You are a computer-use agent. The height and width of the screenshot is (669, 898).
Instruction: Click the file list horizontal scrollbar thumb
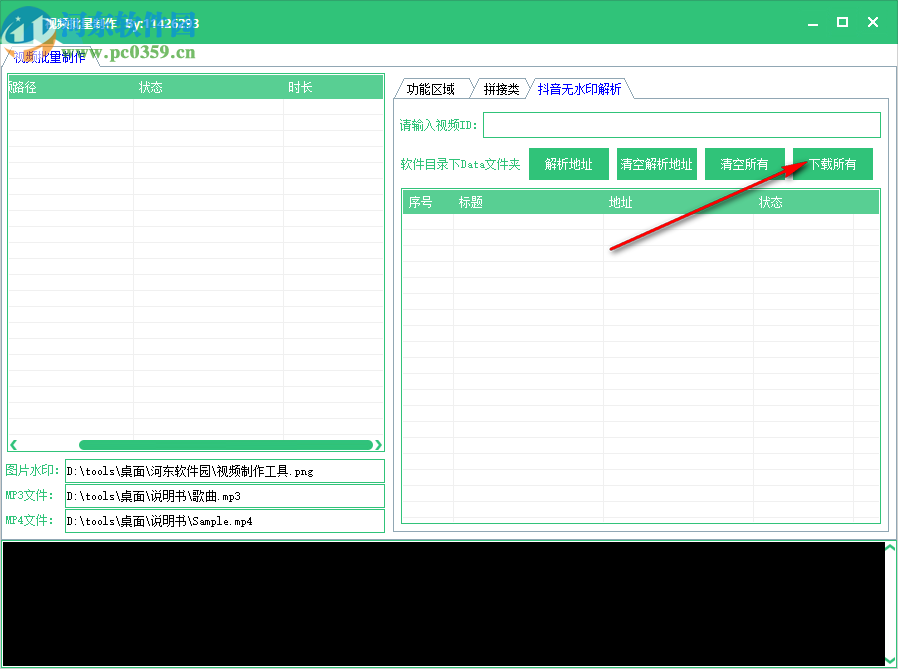pos(226,445)
